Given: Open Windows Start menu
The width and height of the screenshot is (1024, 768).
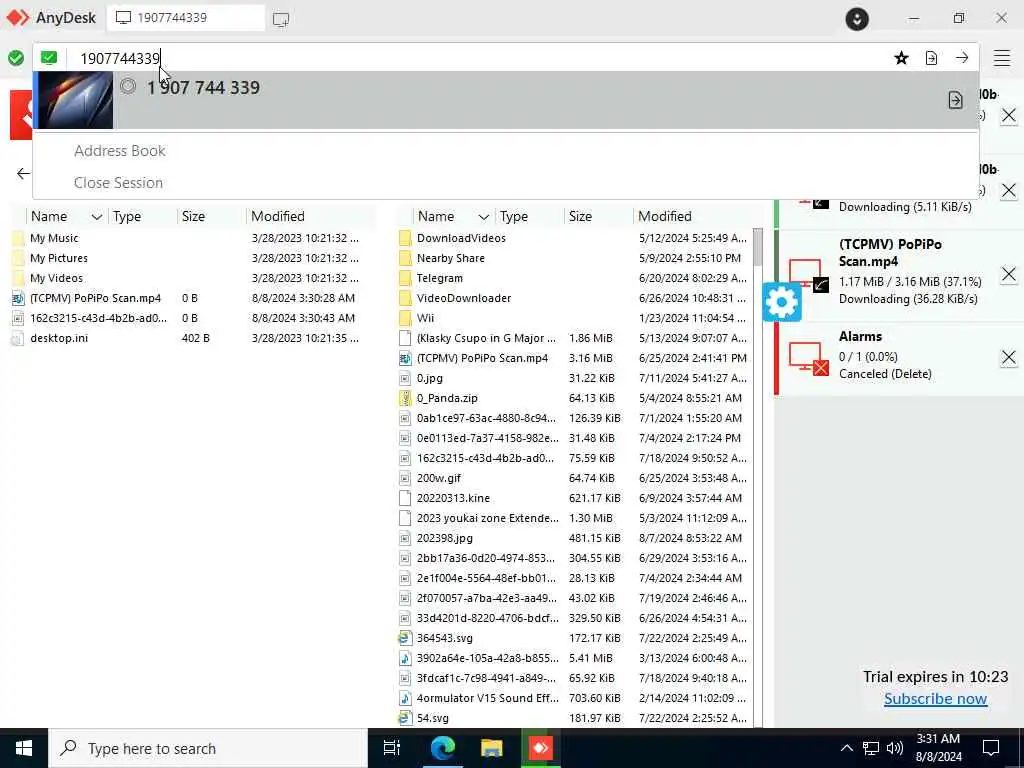Looking at the screenshot, I should (24, 748).
